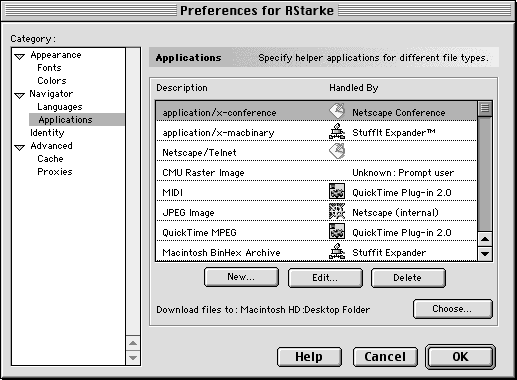Open the Colors preferences
The width and height of the screenshot is (517, 380).
pos(52,81)
